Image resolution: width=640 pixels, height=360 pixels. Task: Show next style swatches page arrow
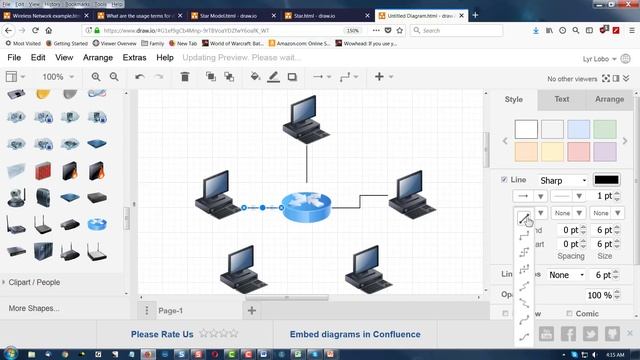point(625,141)
